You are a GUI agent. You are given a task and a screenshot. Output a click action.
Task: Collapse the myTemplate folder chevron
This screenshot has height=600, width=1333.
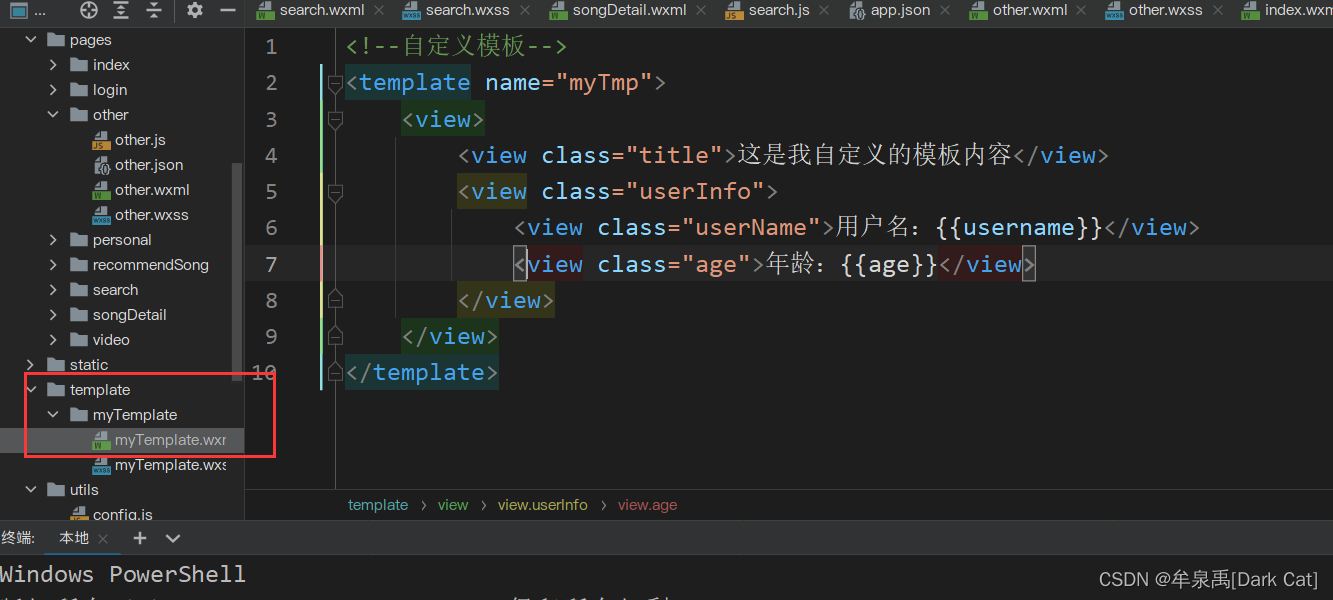(54, 415)
